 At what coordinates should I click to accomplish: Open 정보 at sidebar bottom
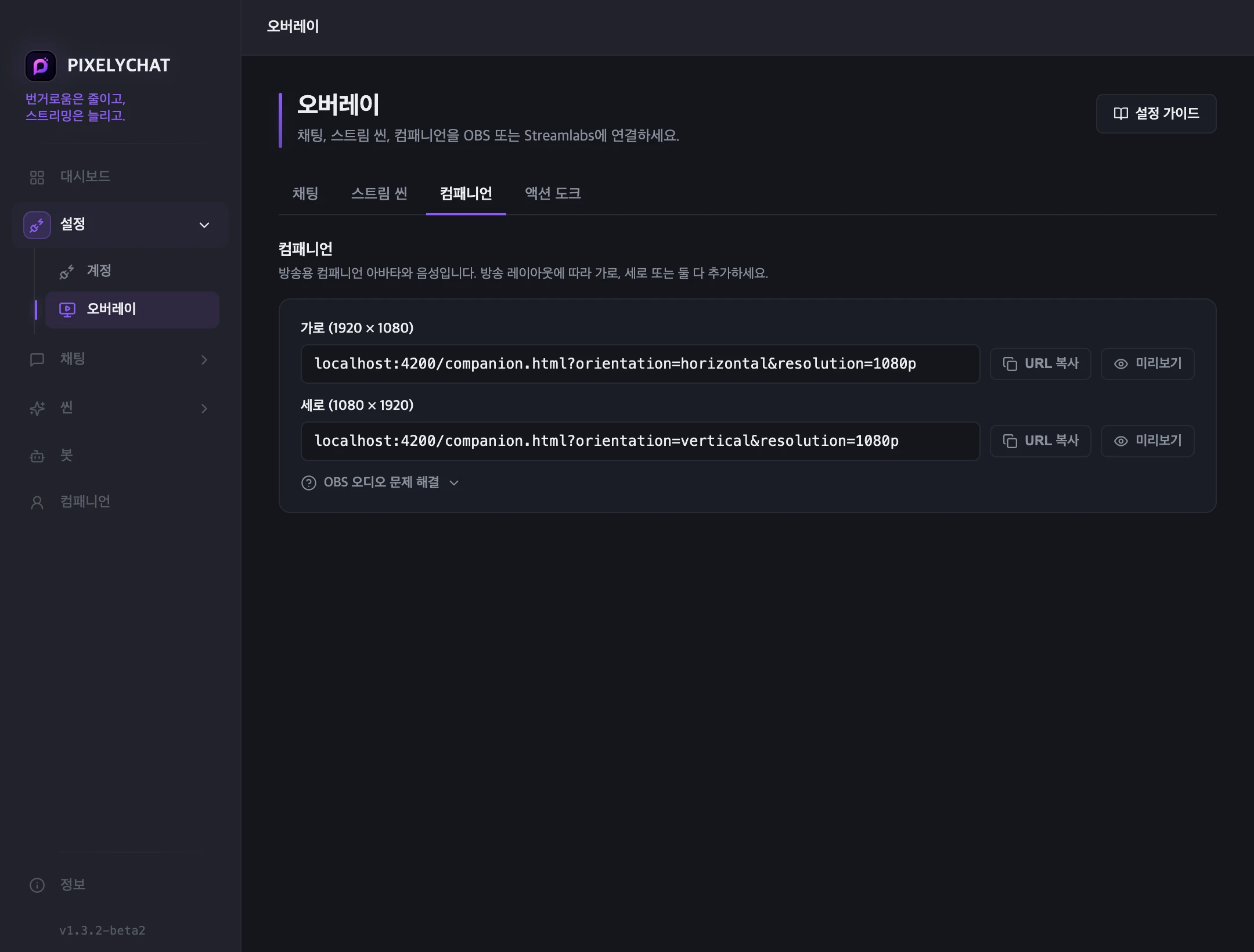pyautogui.click(x=121, y=885)
